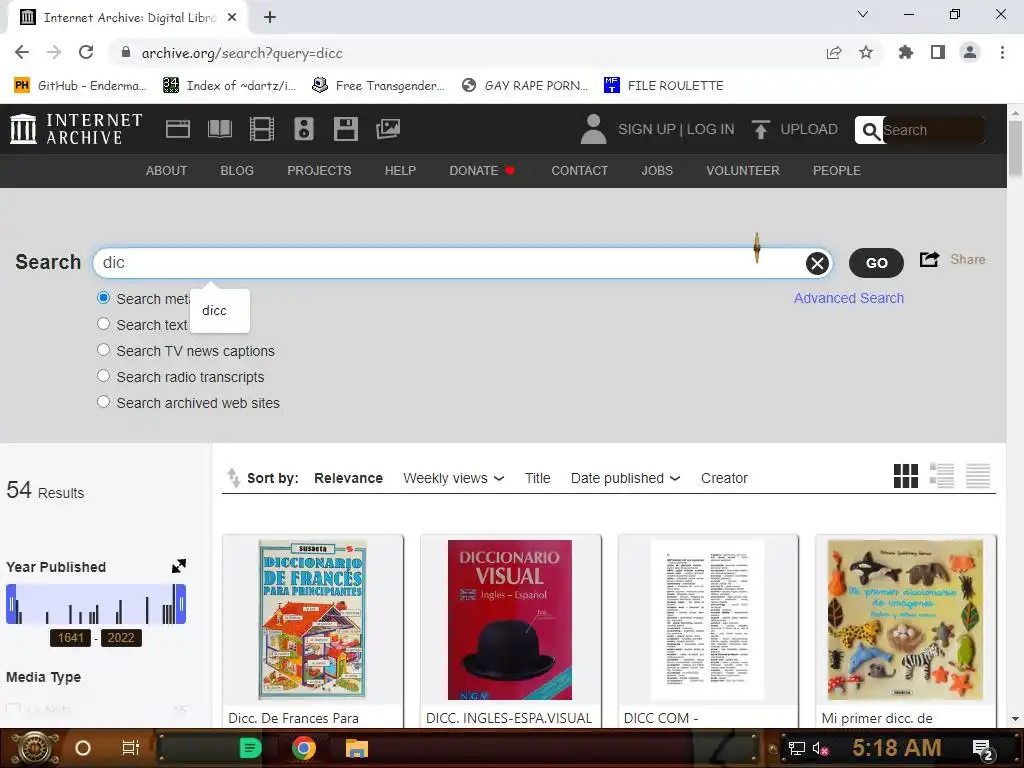
Task: Switch to compact list view
Action: (978, 476)
